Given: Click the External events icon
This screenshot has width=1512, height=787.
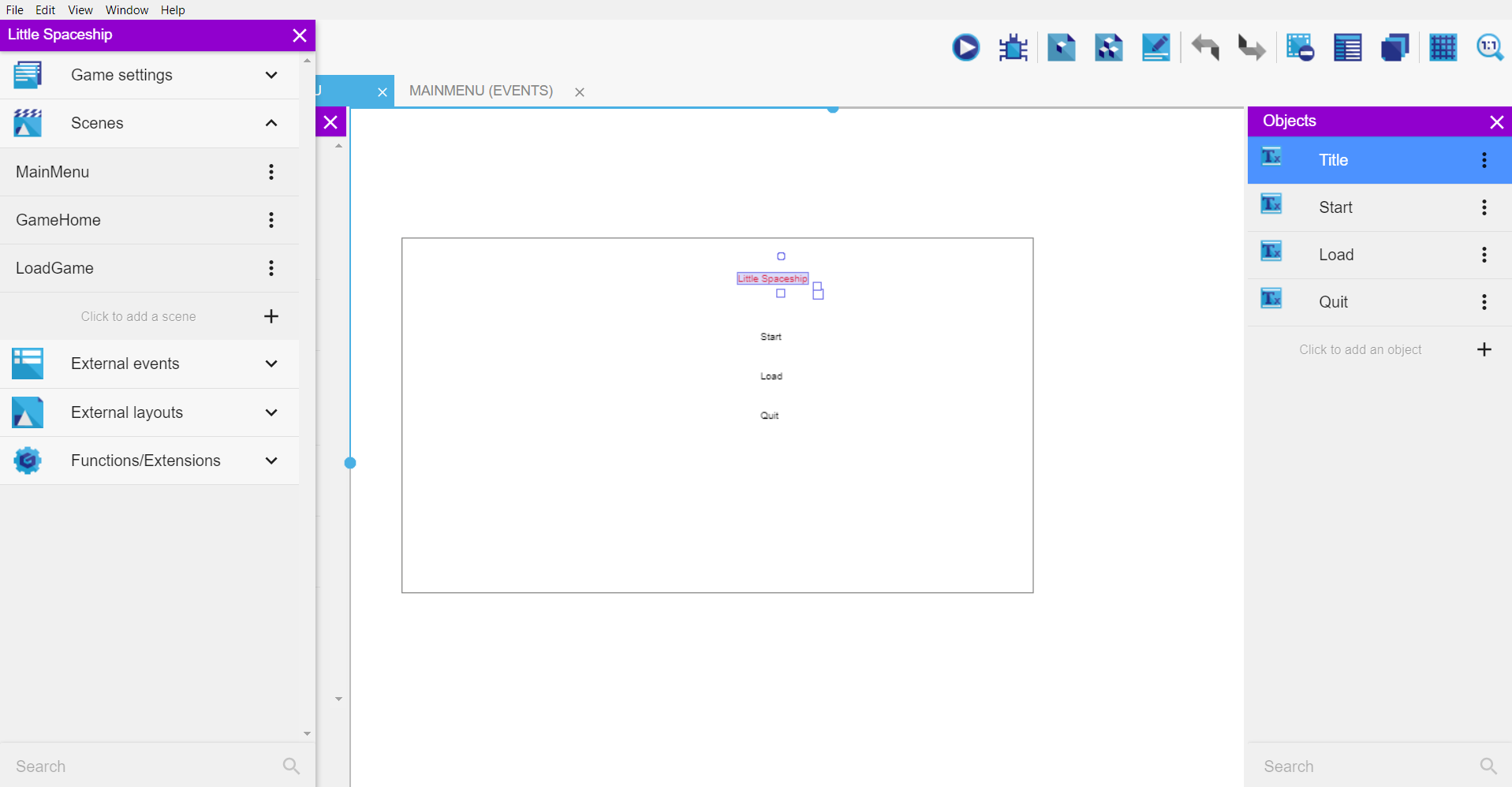Looking at the screenshot, I should 28,364.
